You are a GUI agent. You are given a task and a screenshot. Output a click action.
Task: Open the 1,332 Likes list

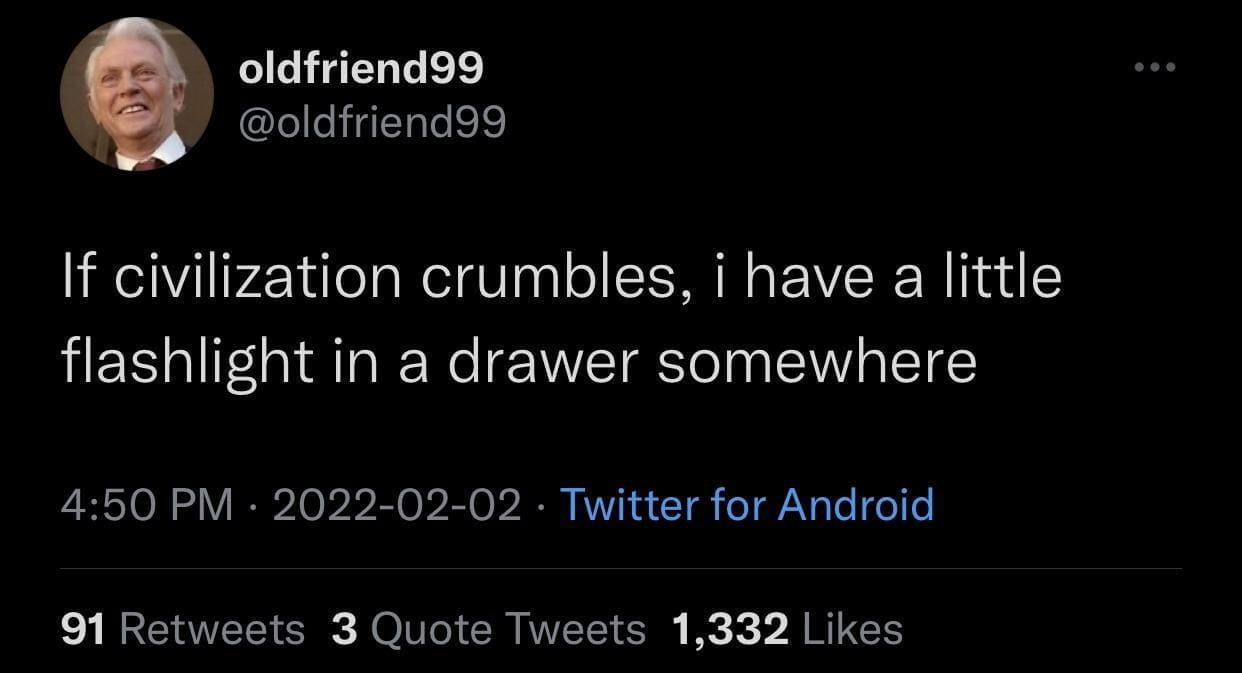coord(788,629)
